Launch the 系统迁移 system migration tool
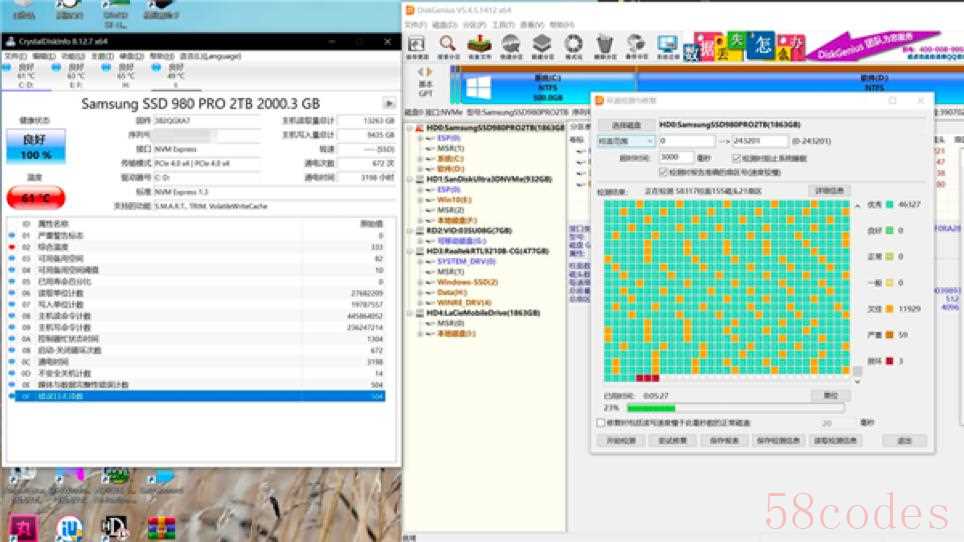The image size is (964, 542). point(667,46)
